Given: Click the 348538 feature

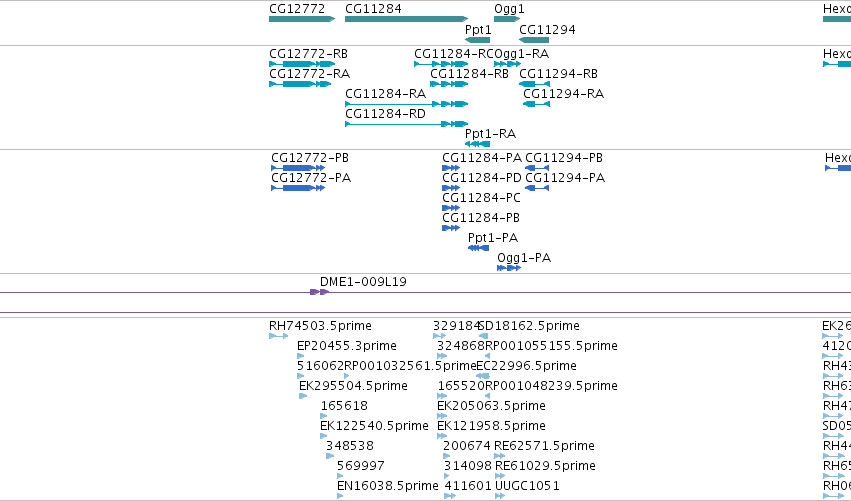Looking at the screenshot, I should (x=330, y=457).
